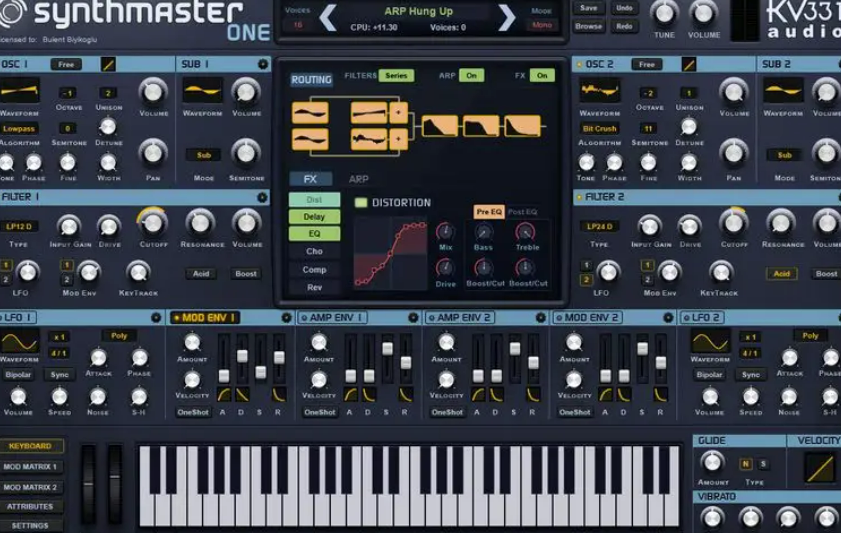Switch to the FX tab
Image resolution: width=841 pixels, height=533 pixels.
click(x=310, y=179)
